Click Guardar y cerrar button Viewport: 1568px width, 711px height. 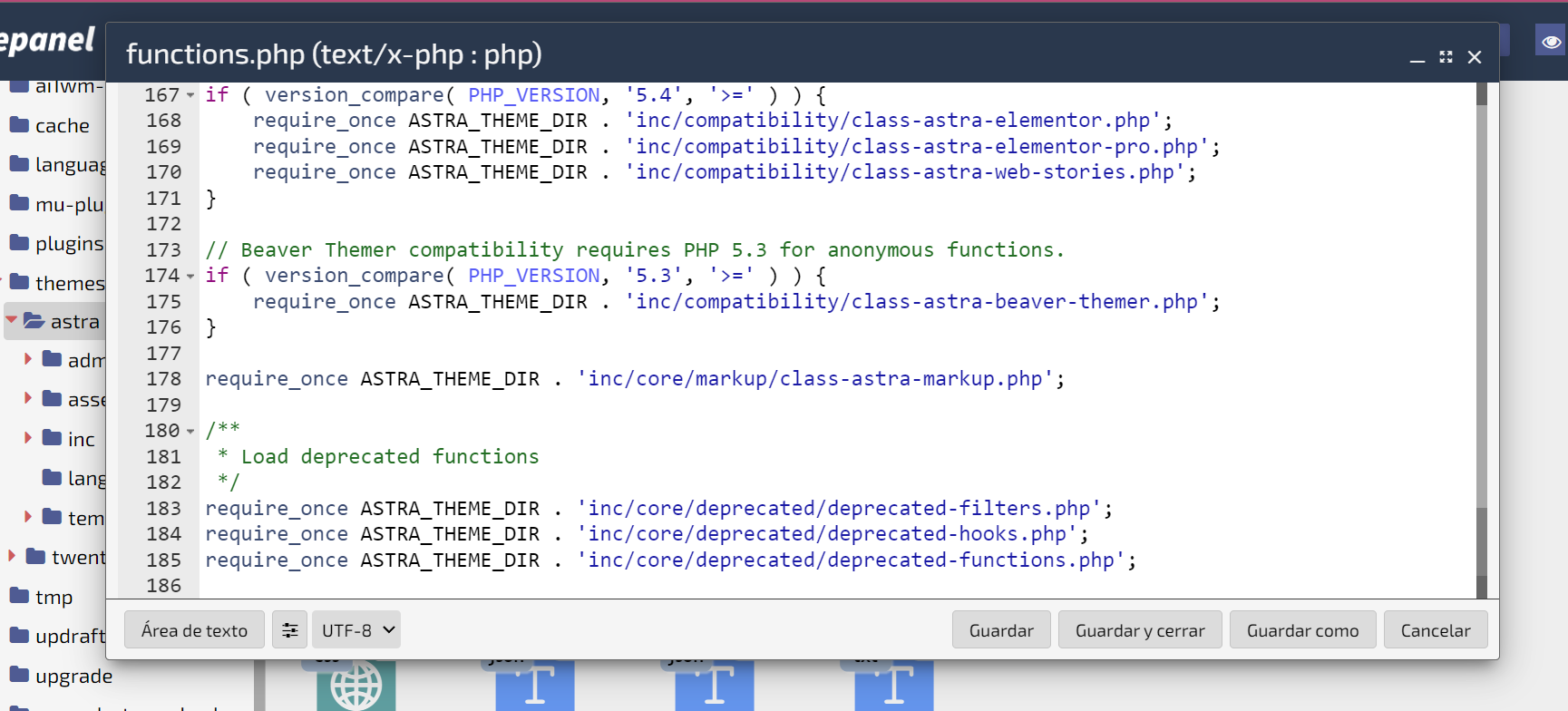click(x=1140, y=630)
